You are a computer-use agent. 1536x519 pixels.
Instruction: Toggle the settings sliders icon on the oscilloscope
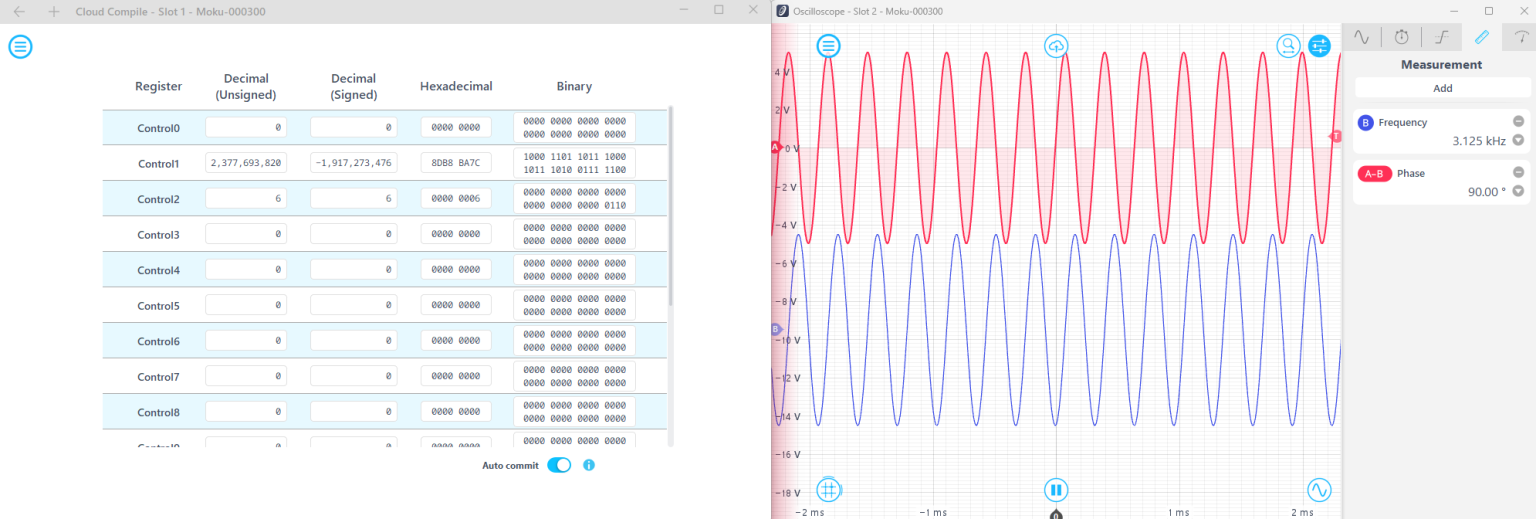pos(1320,46)
